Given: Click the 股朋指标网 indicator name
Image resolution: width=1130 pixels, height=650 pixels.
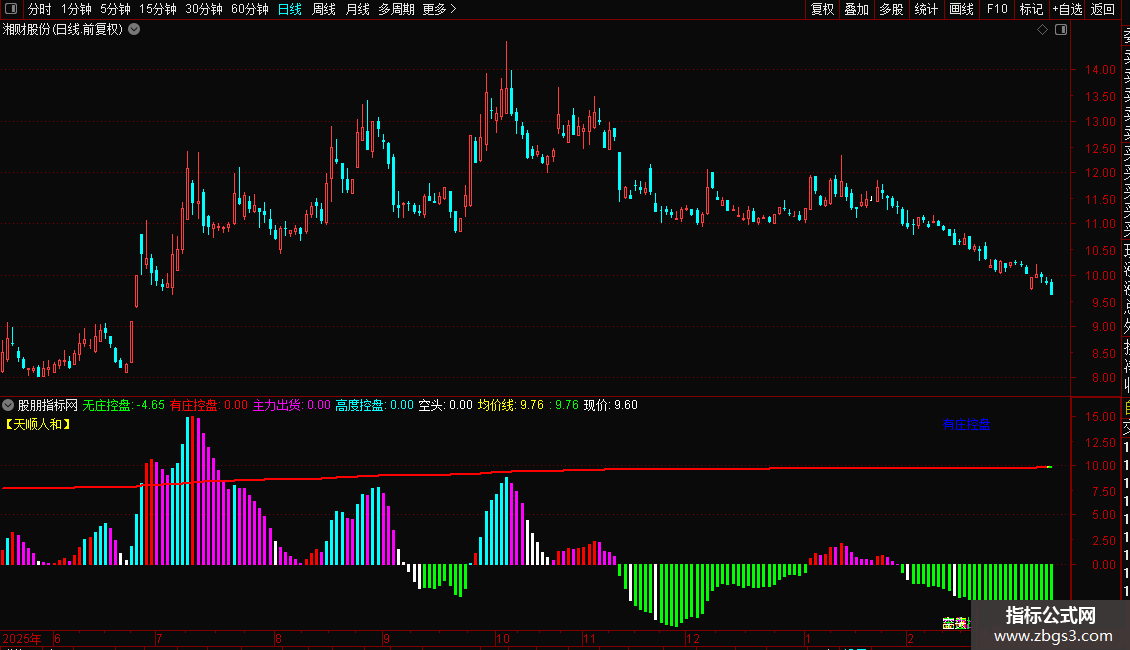Looking at the screenshot, I should point(48,405).
